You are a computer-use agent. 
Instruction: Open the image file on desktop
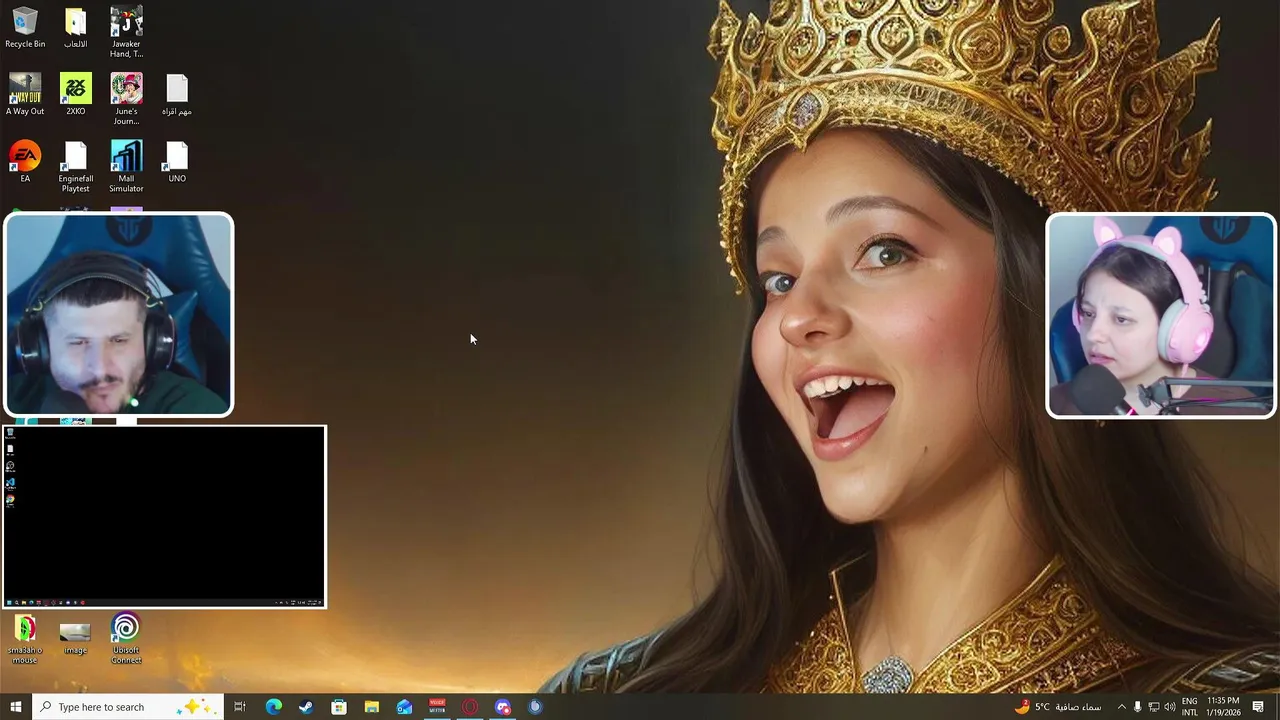point(75,636)
